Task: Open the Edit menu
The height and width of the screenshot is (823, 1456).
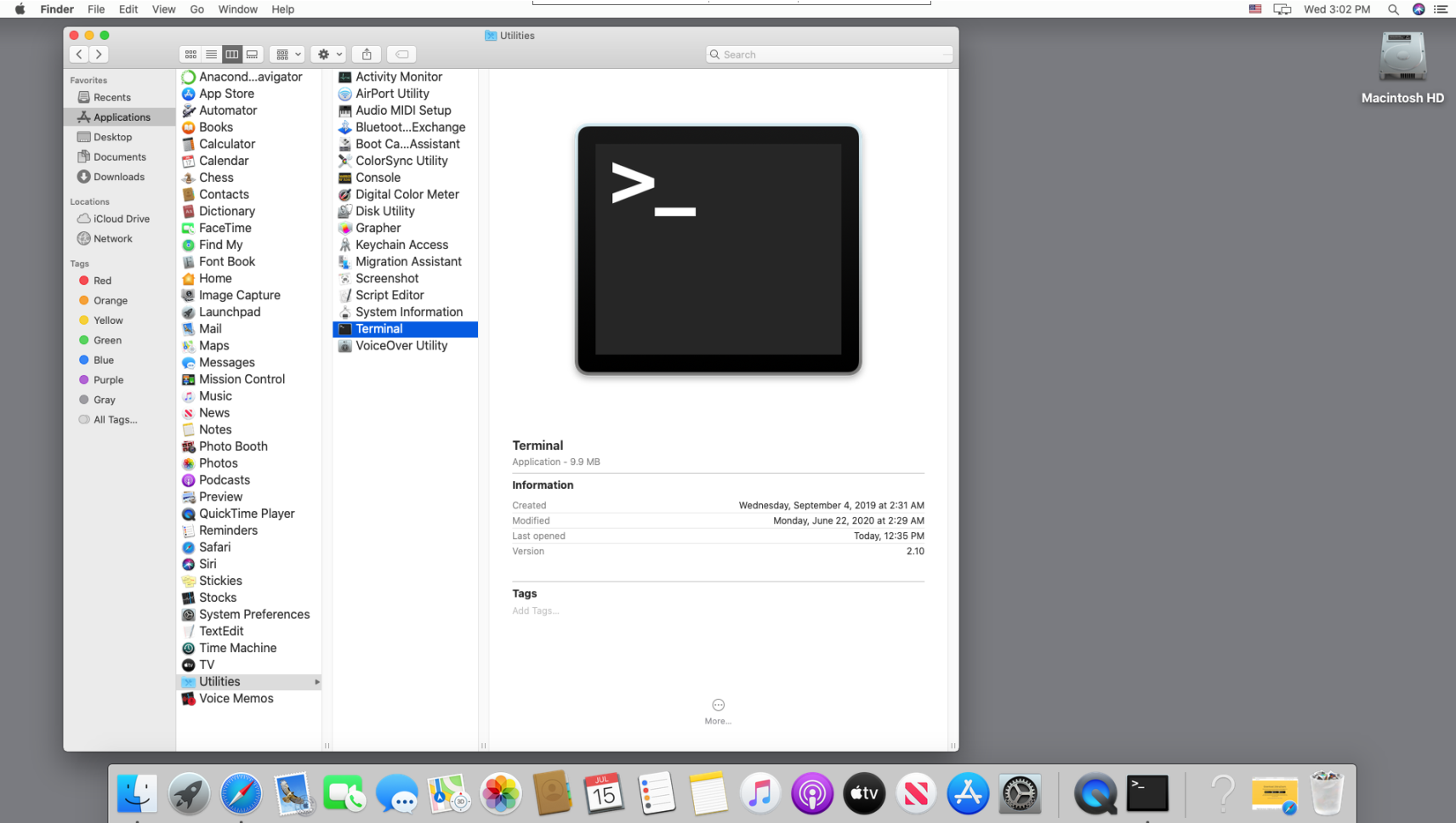Action: [x=128, y=9]
